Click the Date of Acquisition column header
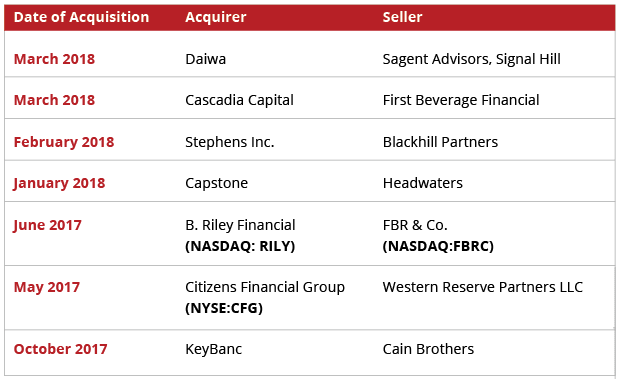Viewport: 619px width, 379px height. click(81, 17)
